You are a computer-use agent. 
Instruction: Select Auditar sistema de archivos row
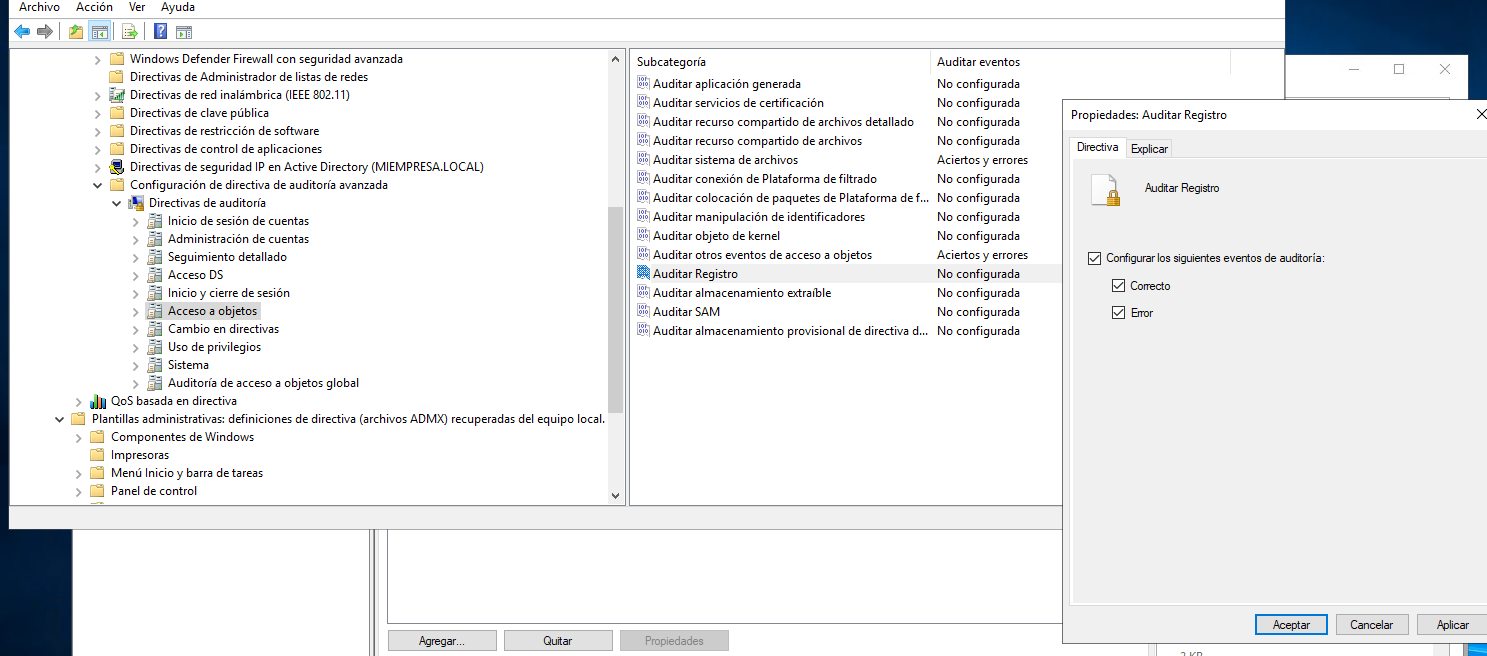[x=725, y=160]
